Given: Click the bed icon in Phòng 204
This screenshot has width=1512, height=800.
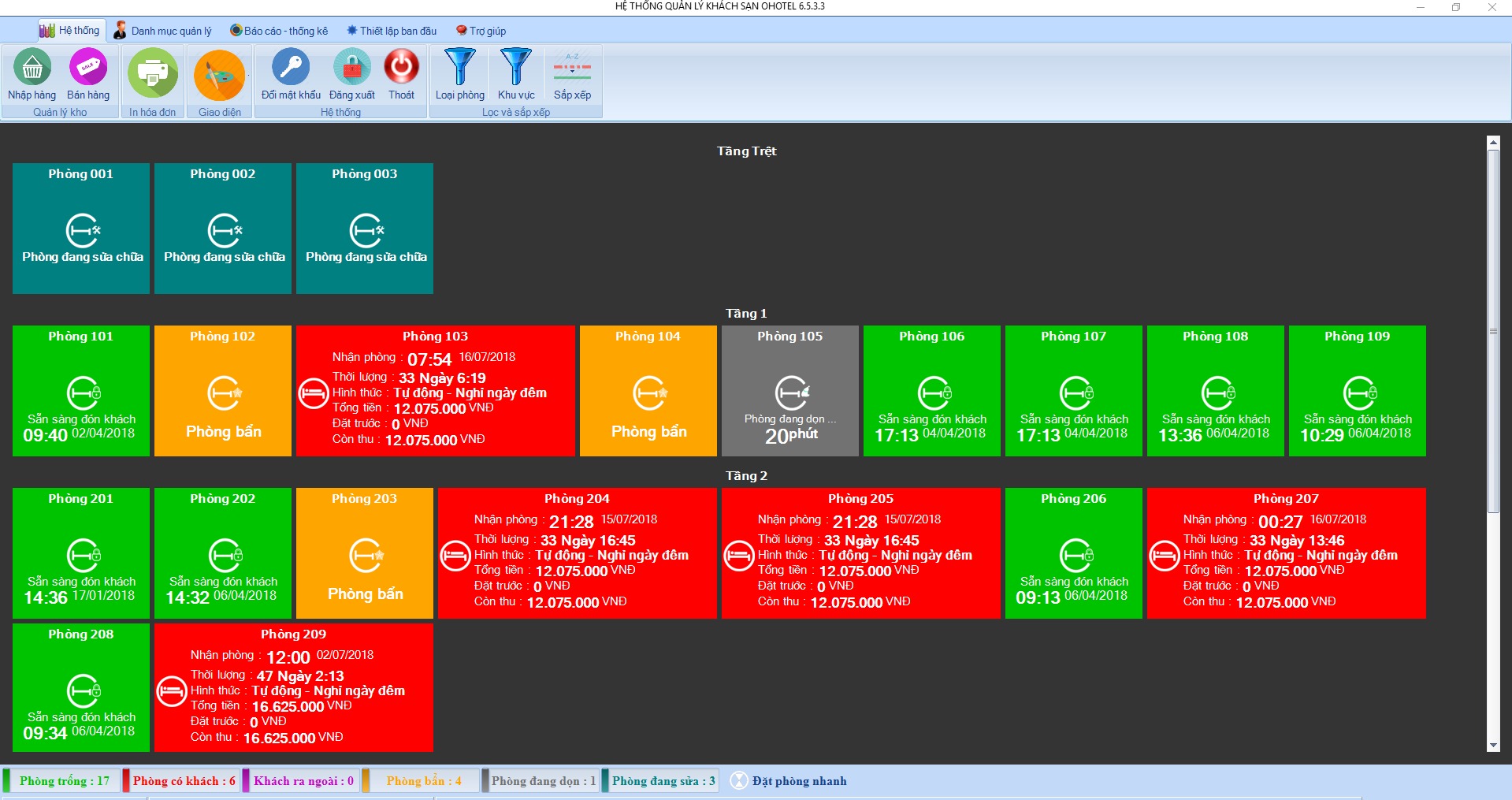Looking at the screenshot, I should point(455,556).
